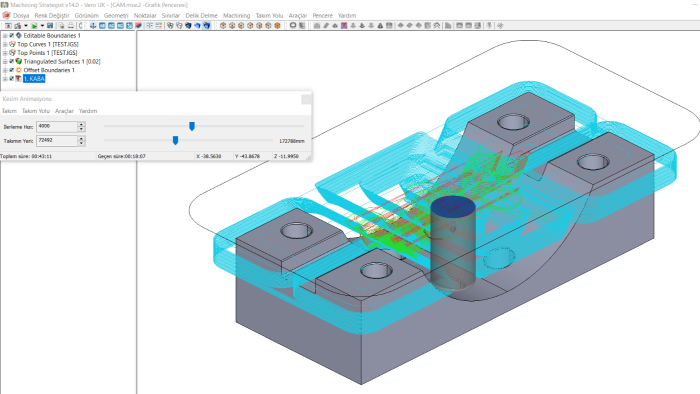This screenshot has height=394, width=700.
Task: Open the Delik Delme menu
Action: tap(201, 15)
